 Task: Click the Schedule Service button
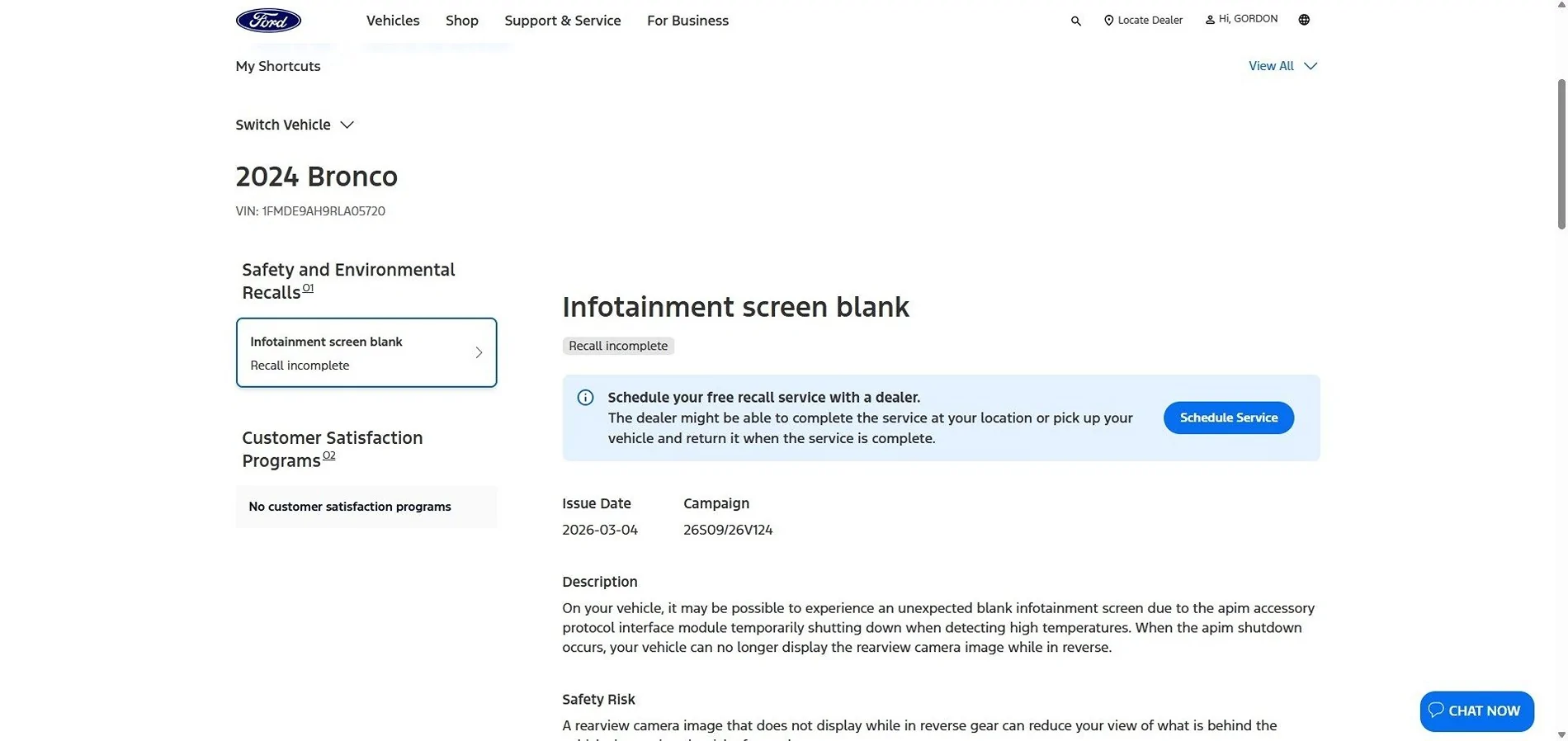1228,418
